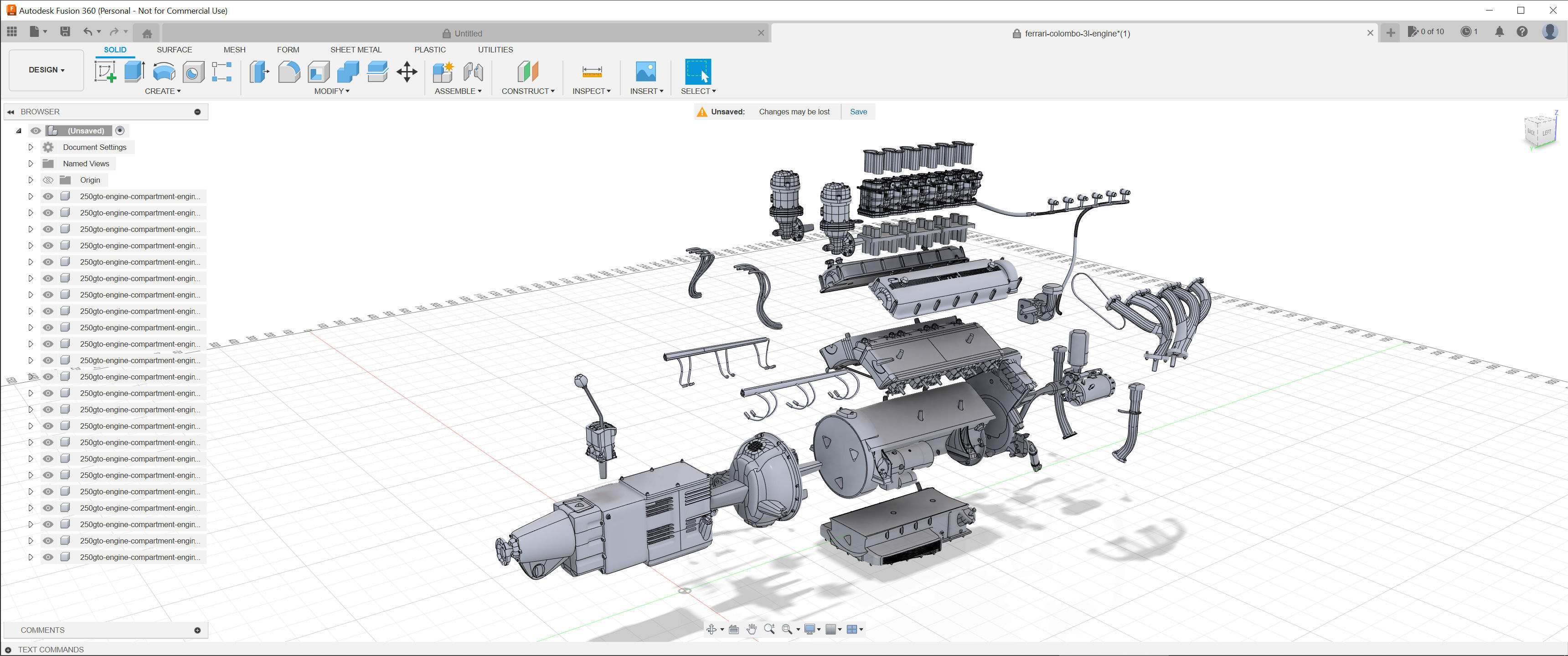Expand the Named Views folder
This screenshot has height=656, width=1568.
(31, 164)
